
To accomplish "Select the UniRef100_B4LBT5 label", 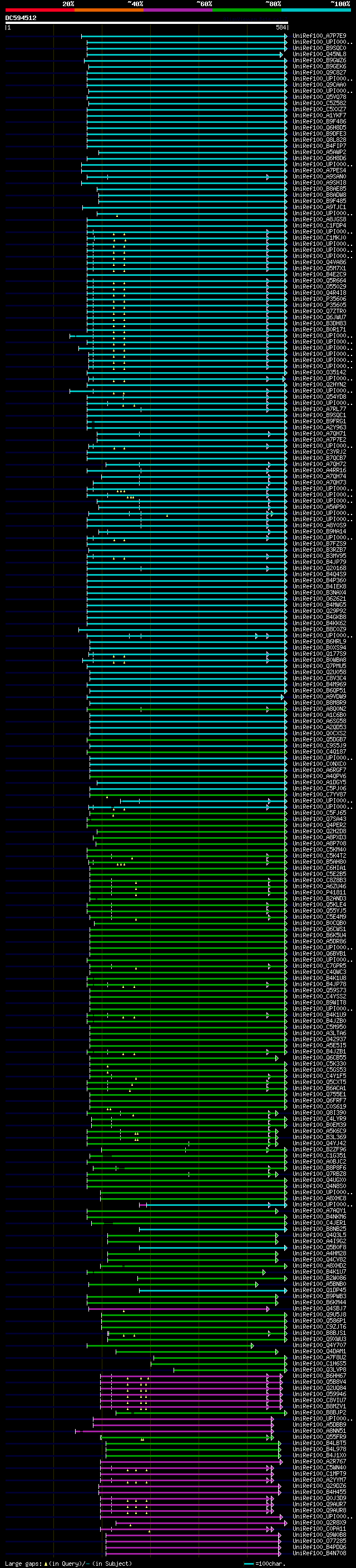I will (319, 1443).
